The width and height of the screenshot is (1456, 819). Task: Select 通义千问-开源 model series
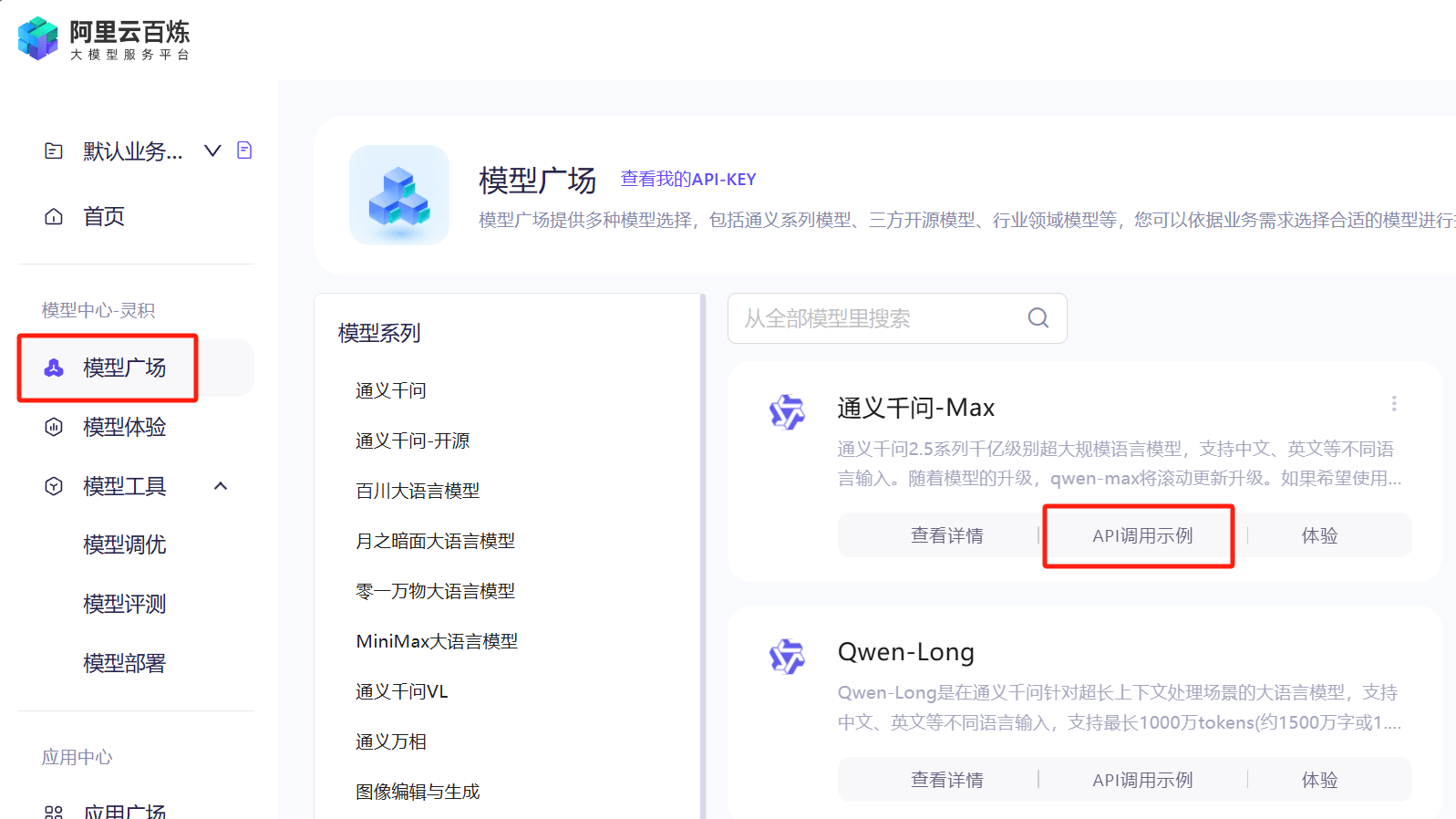tap(413, 441)
